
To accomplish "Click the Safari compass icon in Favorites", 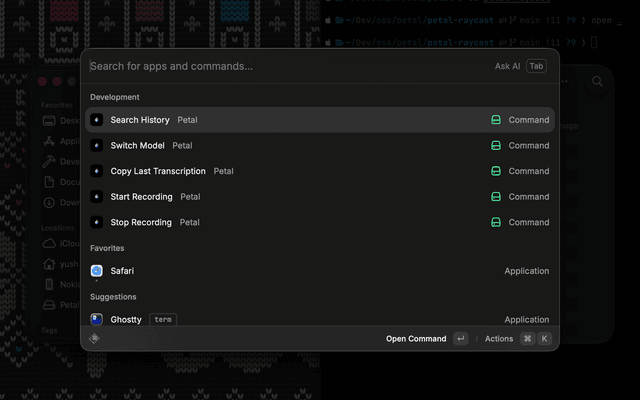I will (x=97, y=271).
